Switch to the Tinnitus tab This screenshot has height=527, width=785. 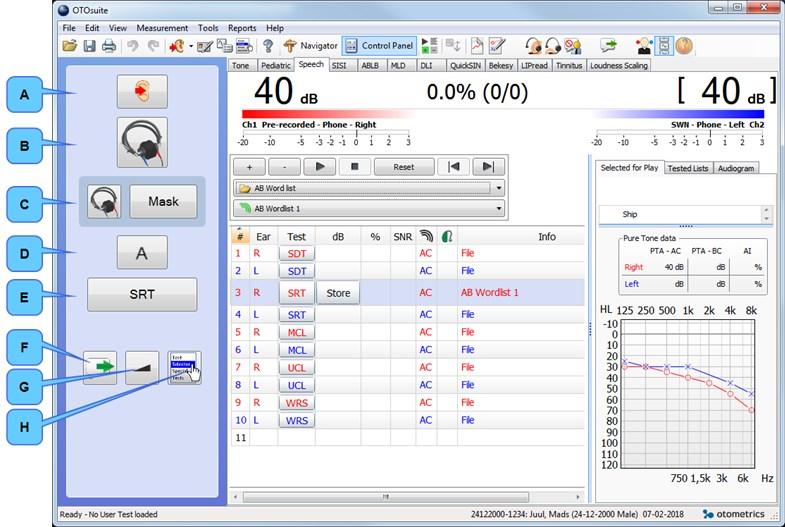pos(569,66)
